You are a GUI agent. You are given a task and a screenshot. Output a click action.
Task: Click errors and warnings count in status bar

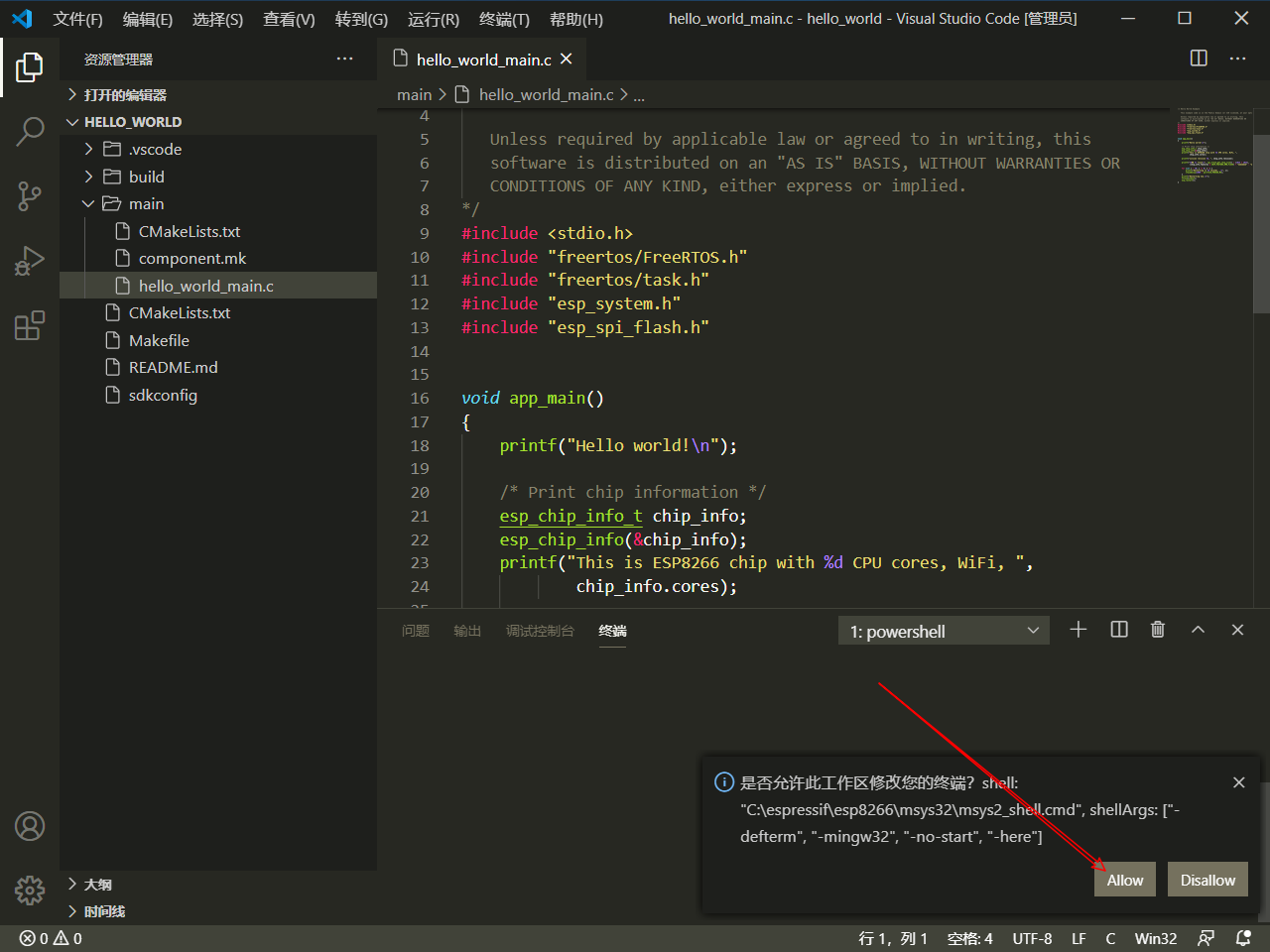tap(51, 938)
